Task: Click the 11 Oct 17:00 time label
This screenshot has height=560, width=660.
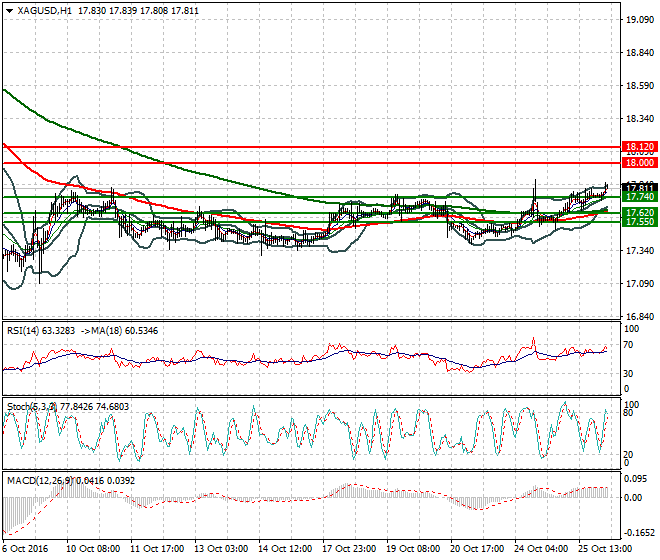Action: point(157,549)
